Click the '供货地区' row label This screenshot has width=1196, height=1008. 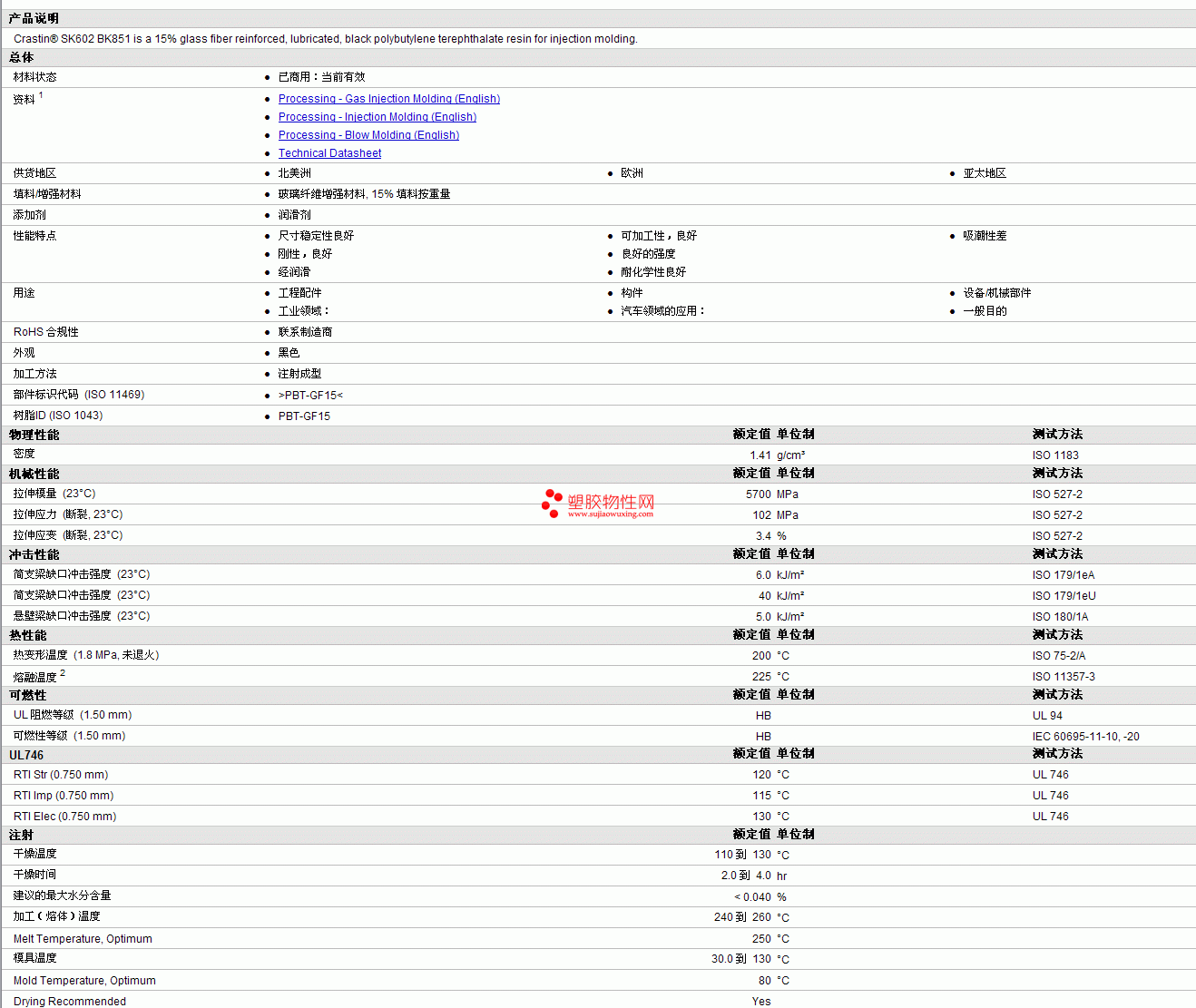(x=34, y=173)
